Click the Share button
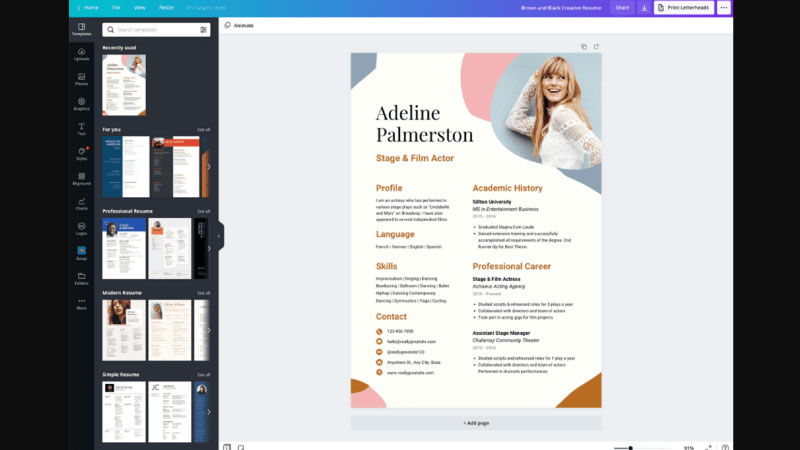This screenshot has width=800, height=450. (622, 7)
